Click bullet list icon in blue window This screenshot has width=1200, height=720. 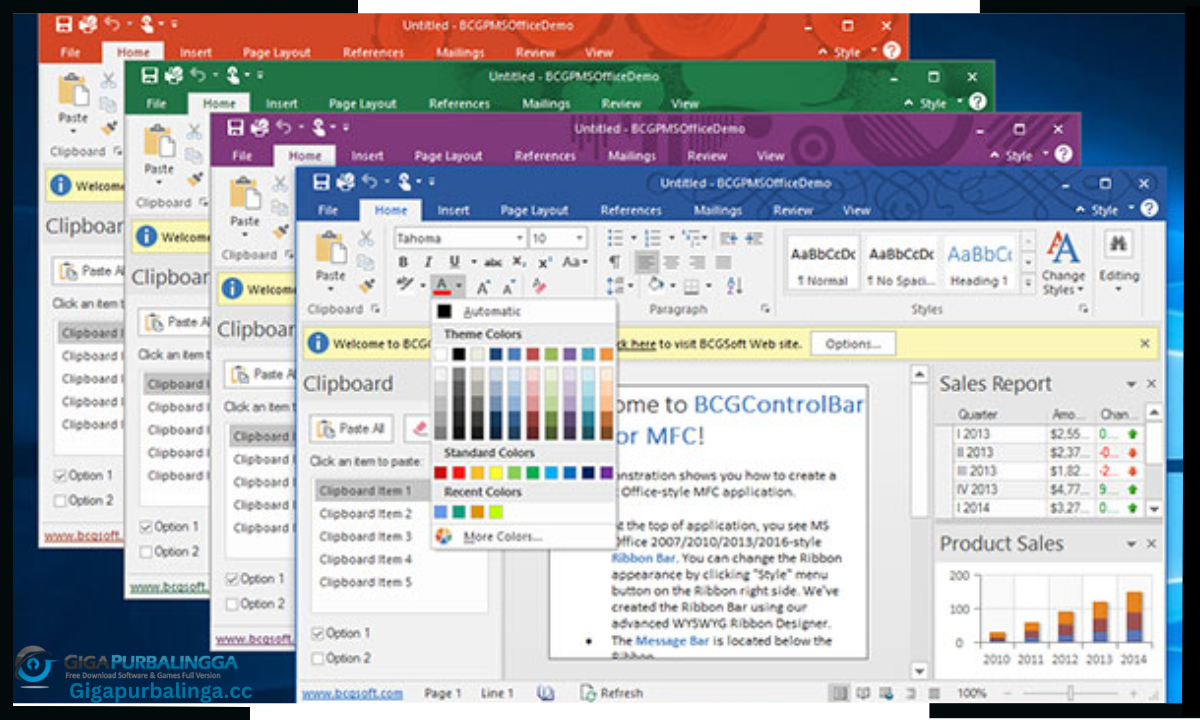[615, 238]
